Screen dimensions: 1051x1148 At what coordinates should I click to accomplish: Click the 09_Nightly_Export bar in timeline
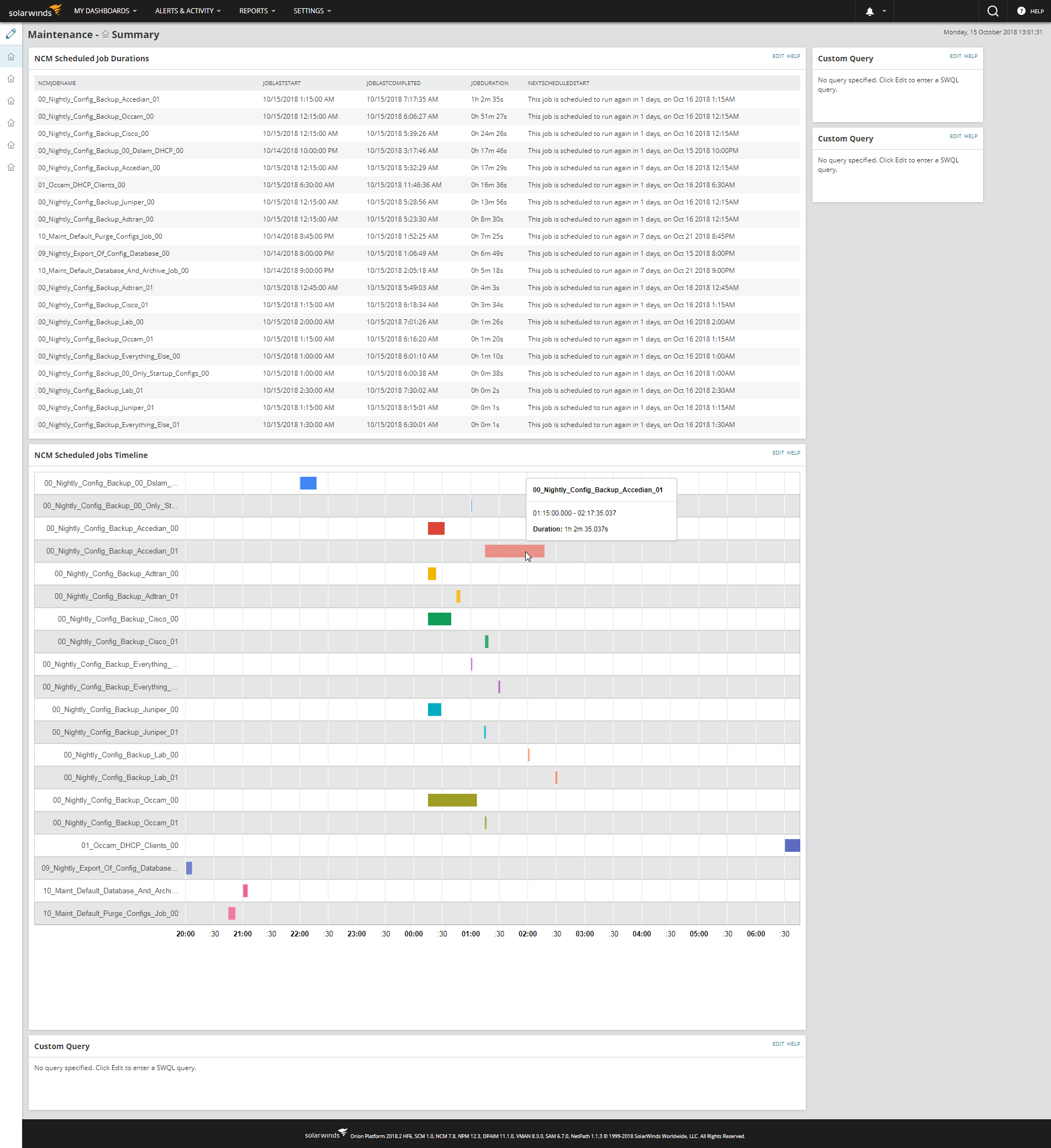(x=189, y=868)
